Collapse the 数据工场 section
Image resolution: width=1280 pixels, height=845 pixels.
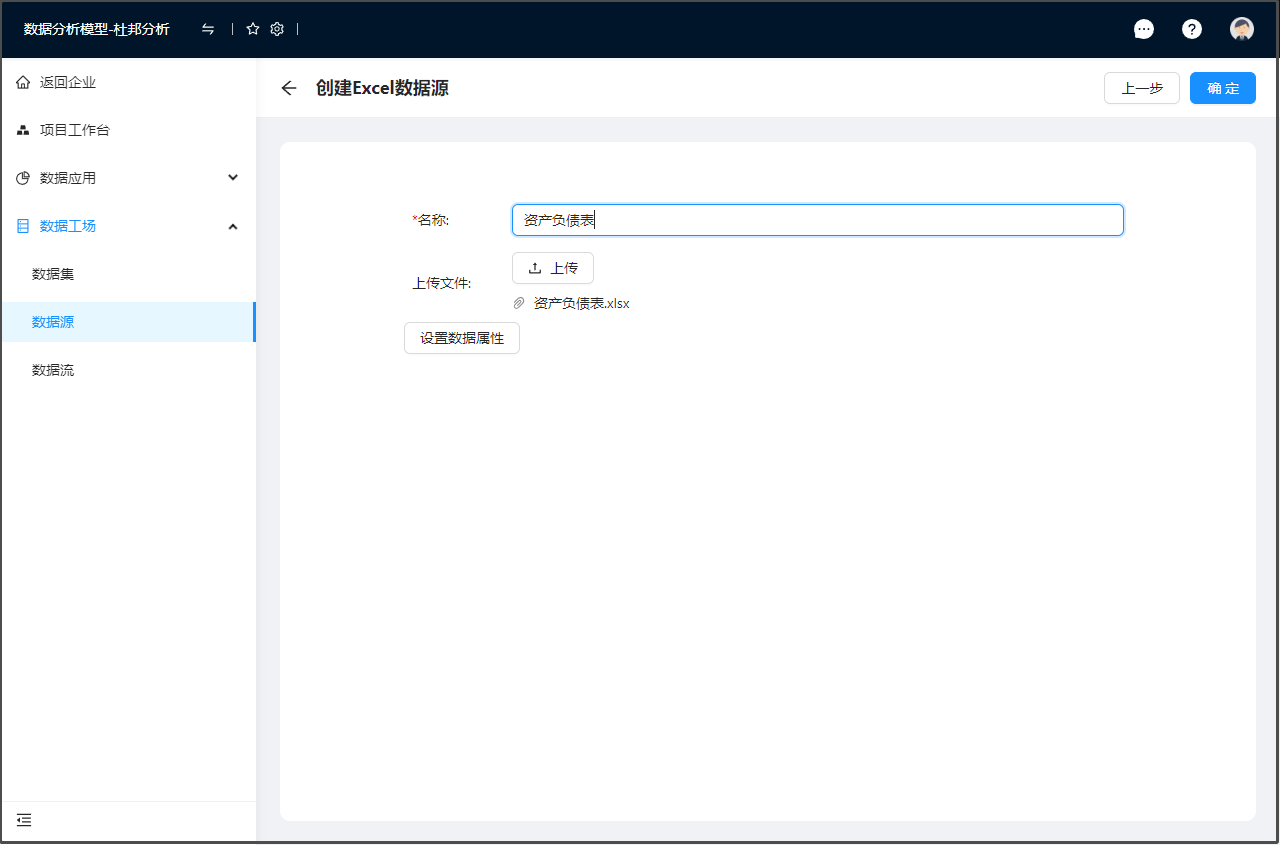tap(232, 226)
